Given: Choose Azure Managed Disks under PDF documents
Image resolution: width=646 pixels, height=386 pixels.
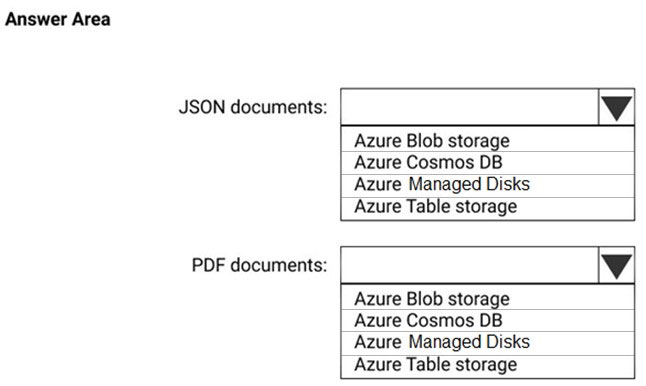Looking at the screenshot, I should (x=487, y=343).
